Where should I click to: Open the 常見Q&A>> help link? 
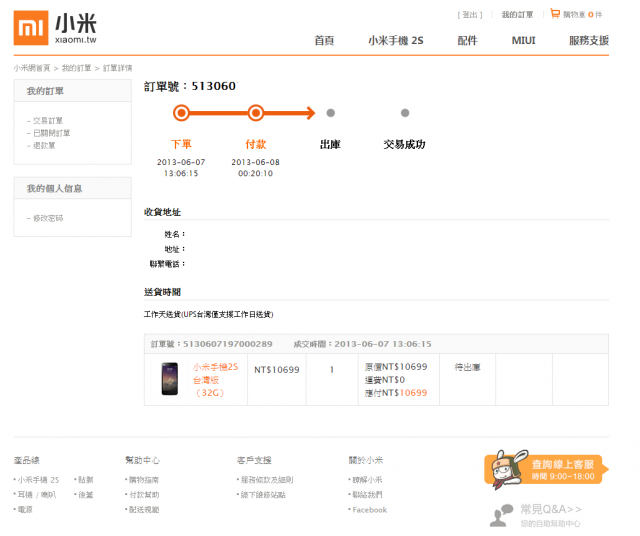click(551, 509)
